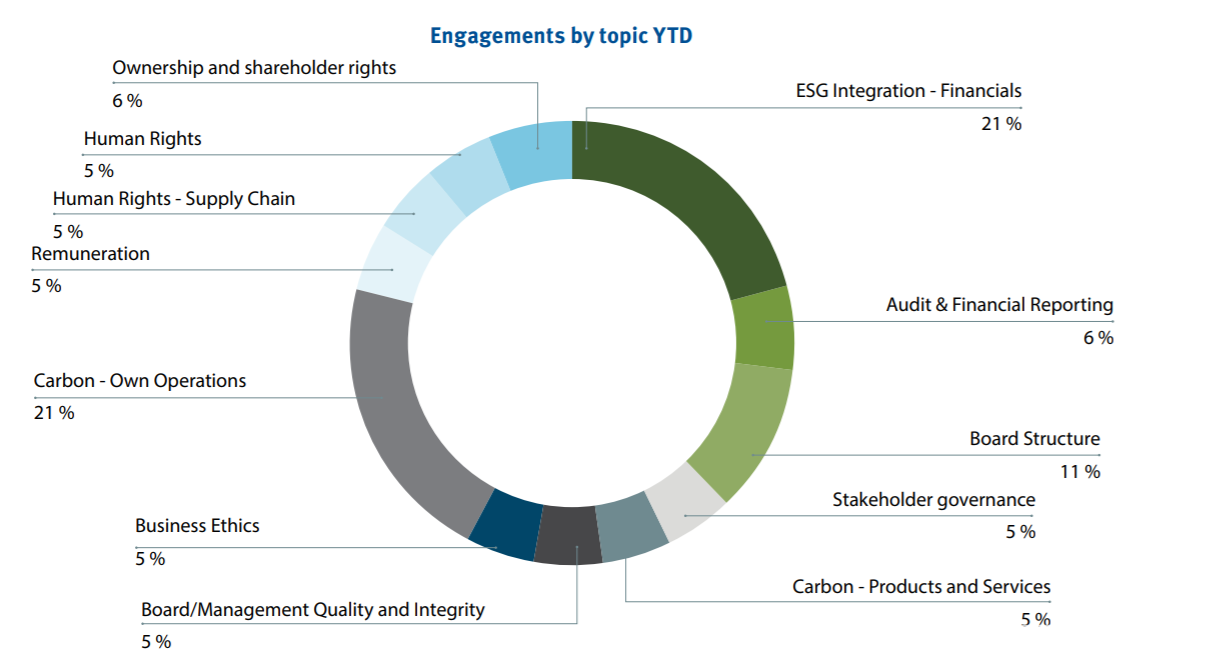
Task: Select the Carbon - Own Operations label text
Action: (x=140, y=381)
